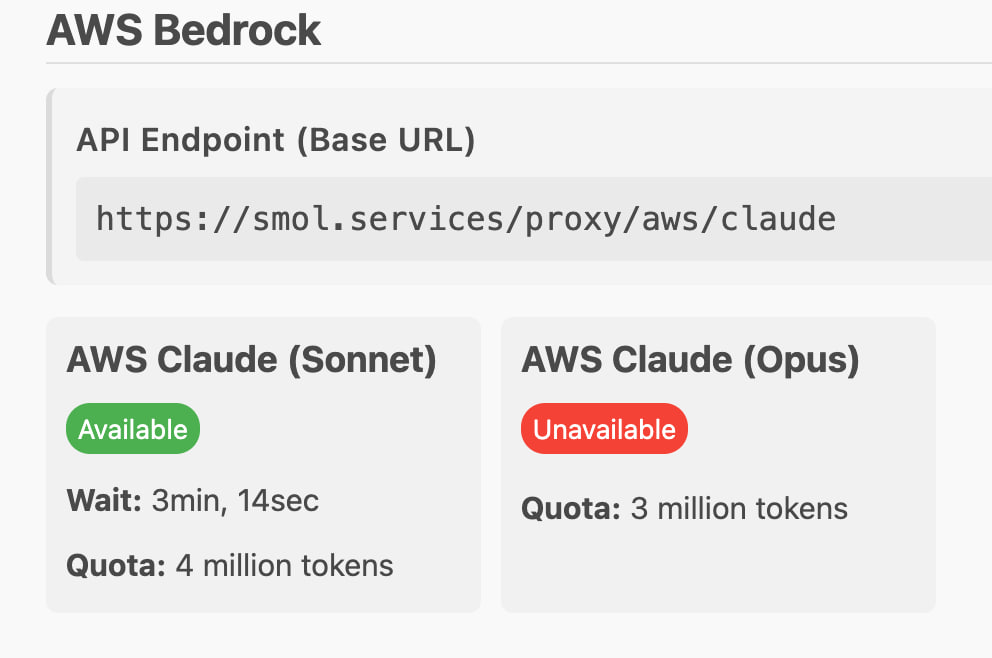The image size is (992, 658).
Task: Click the bold Wait label
Action: tap(104, 499)
